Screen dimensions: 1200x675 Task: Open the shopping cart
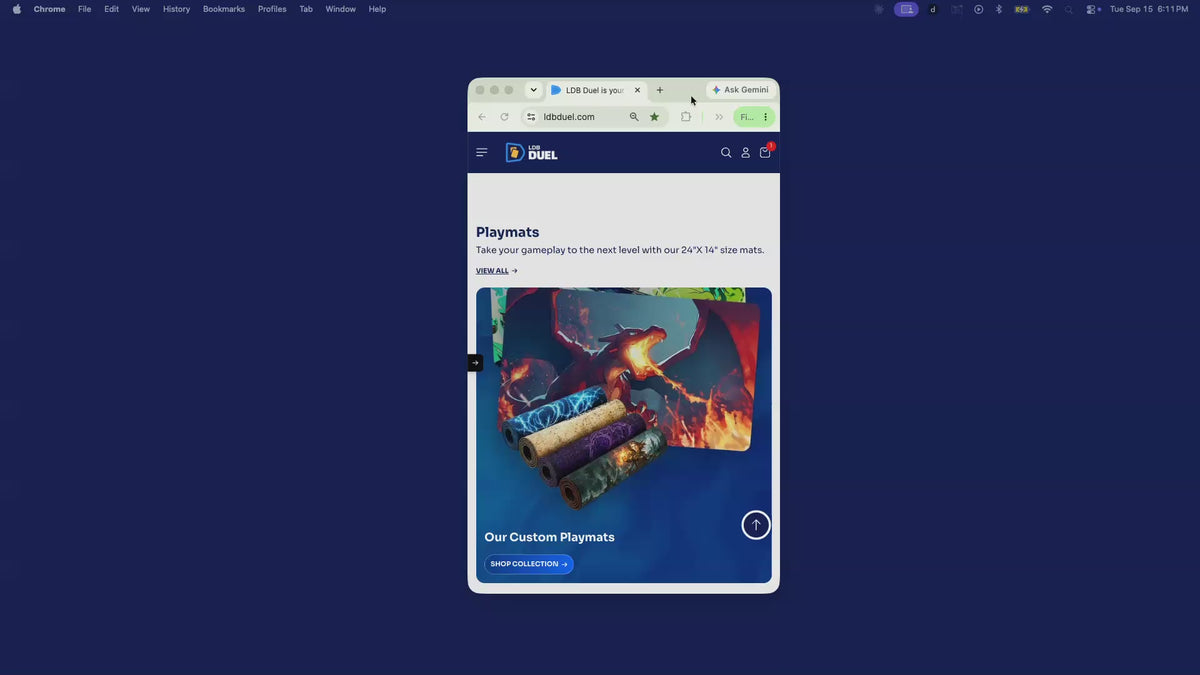click(765, 152)
